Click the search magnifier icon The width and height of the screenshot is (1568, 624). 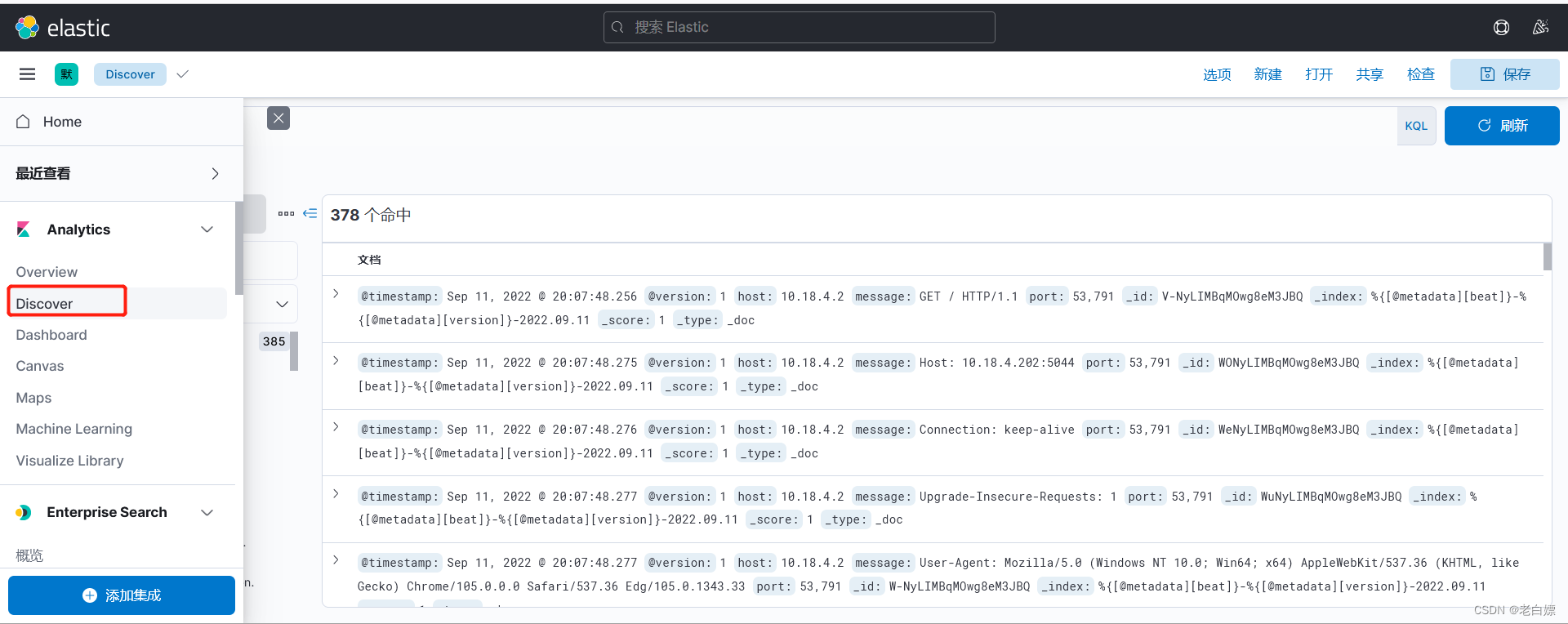[x=617, y=27]
